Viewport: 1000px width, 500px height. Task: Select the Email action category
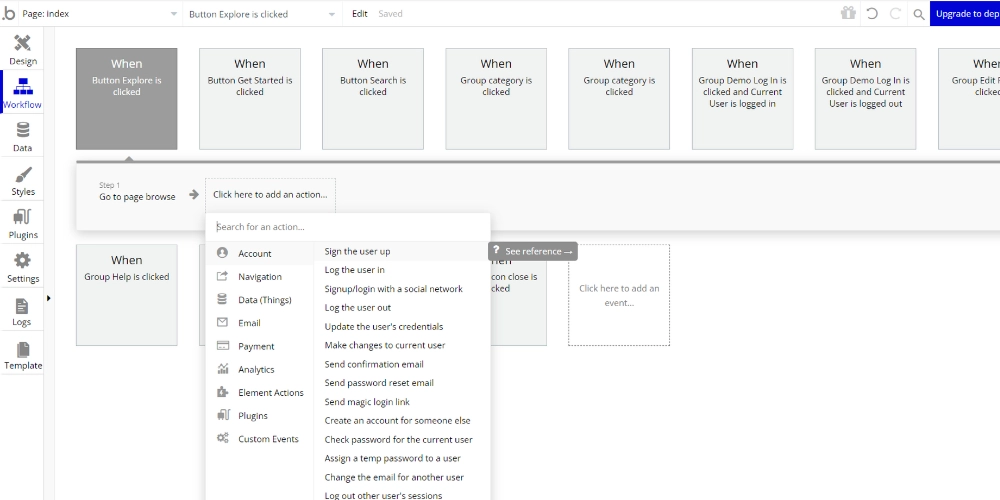click(260, 323)
